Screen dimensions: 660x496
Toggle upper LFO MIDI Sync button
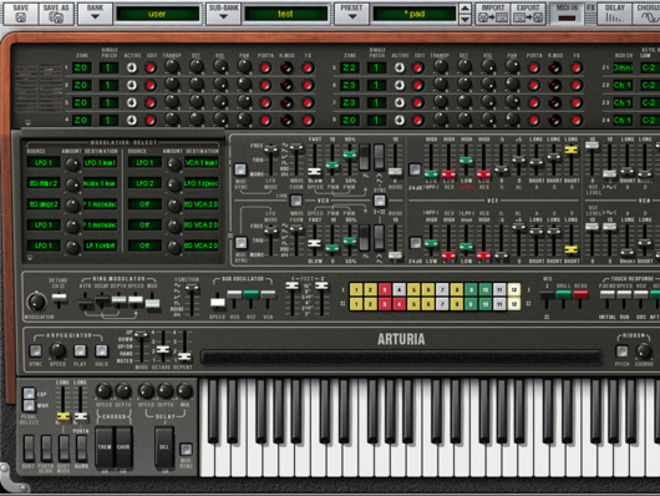240,170
